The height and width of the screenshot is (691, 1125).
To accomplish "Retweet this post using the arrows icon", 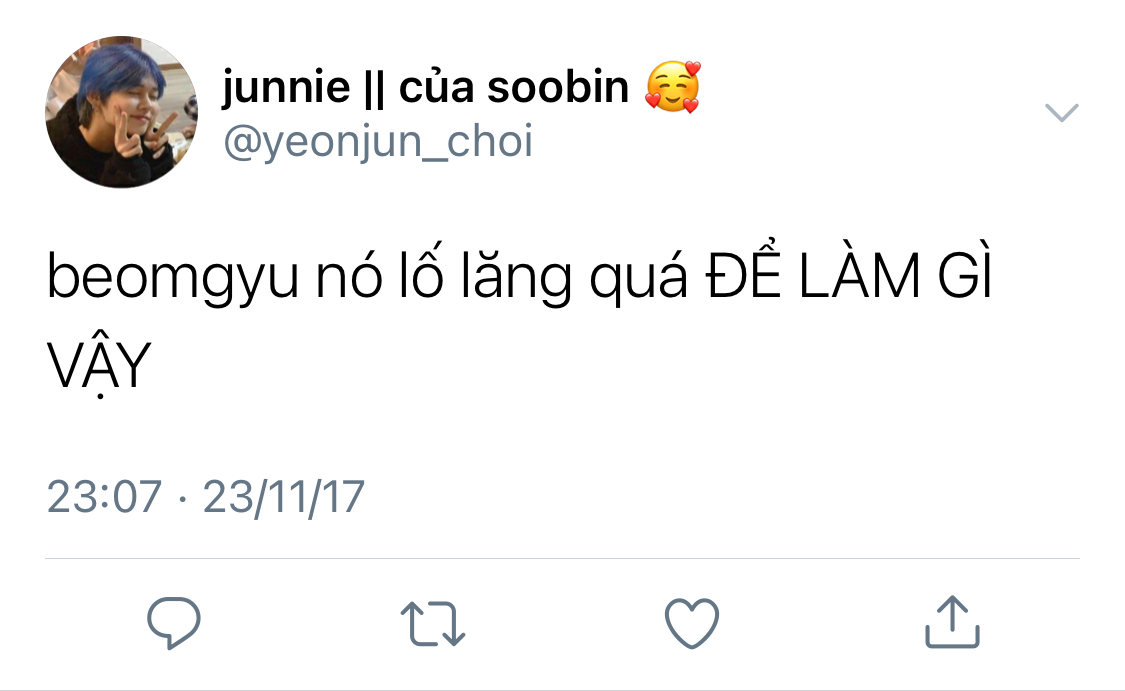I will (433, 624).
